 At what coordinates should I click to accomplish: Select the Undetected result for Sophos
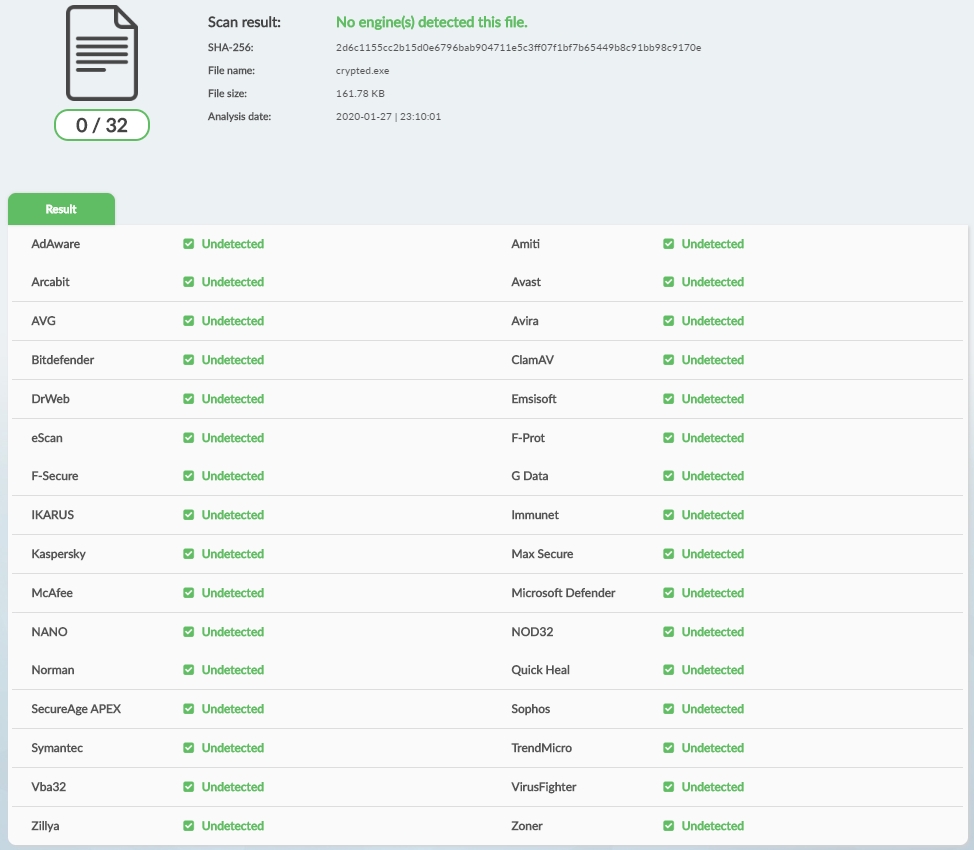(x=712, y=709)
